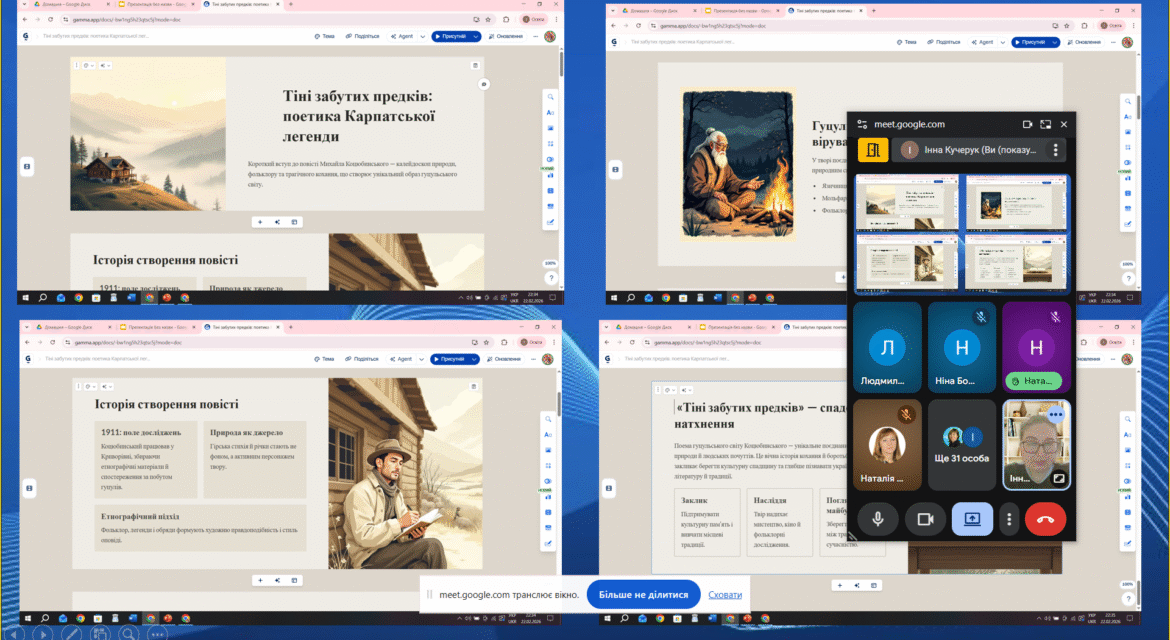
Task: Click the yellow return-to-call door icon
Action: [872, 150]
